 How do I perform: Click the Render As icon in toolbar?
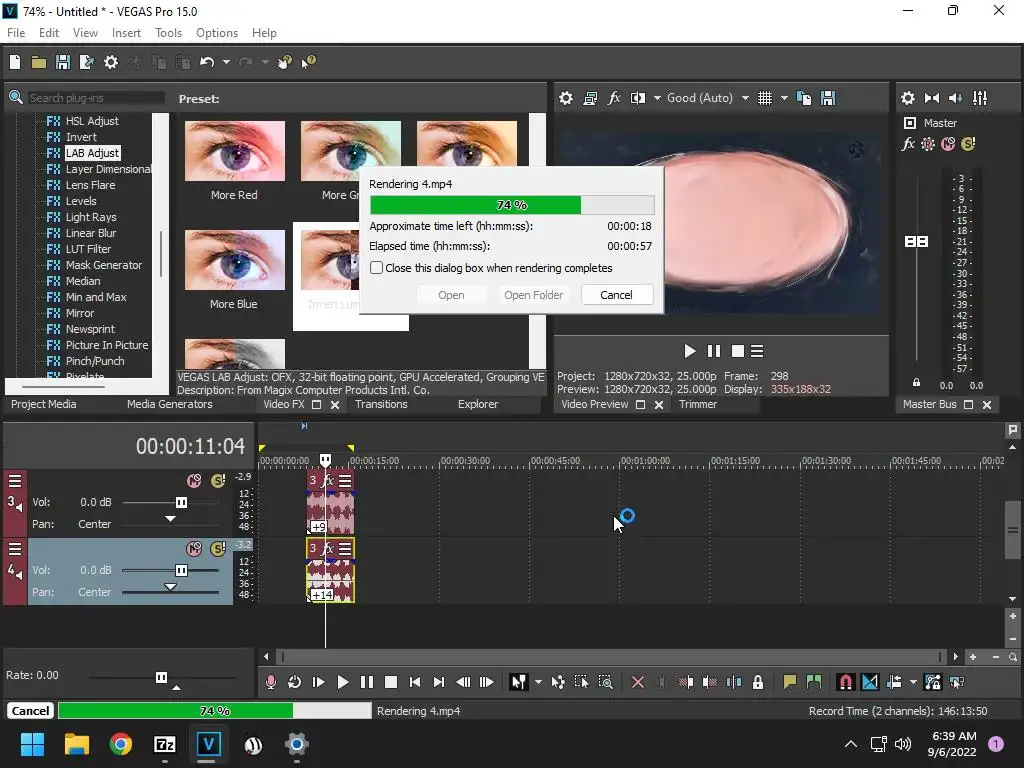(x=86, y=62)
